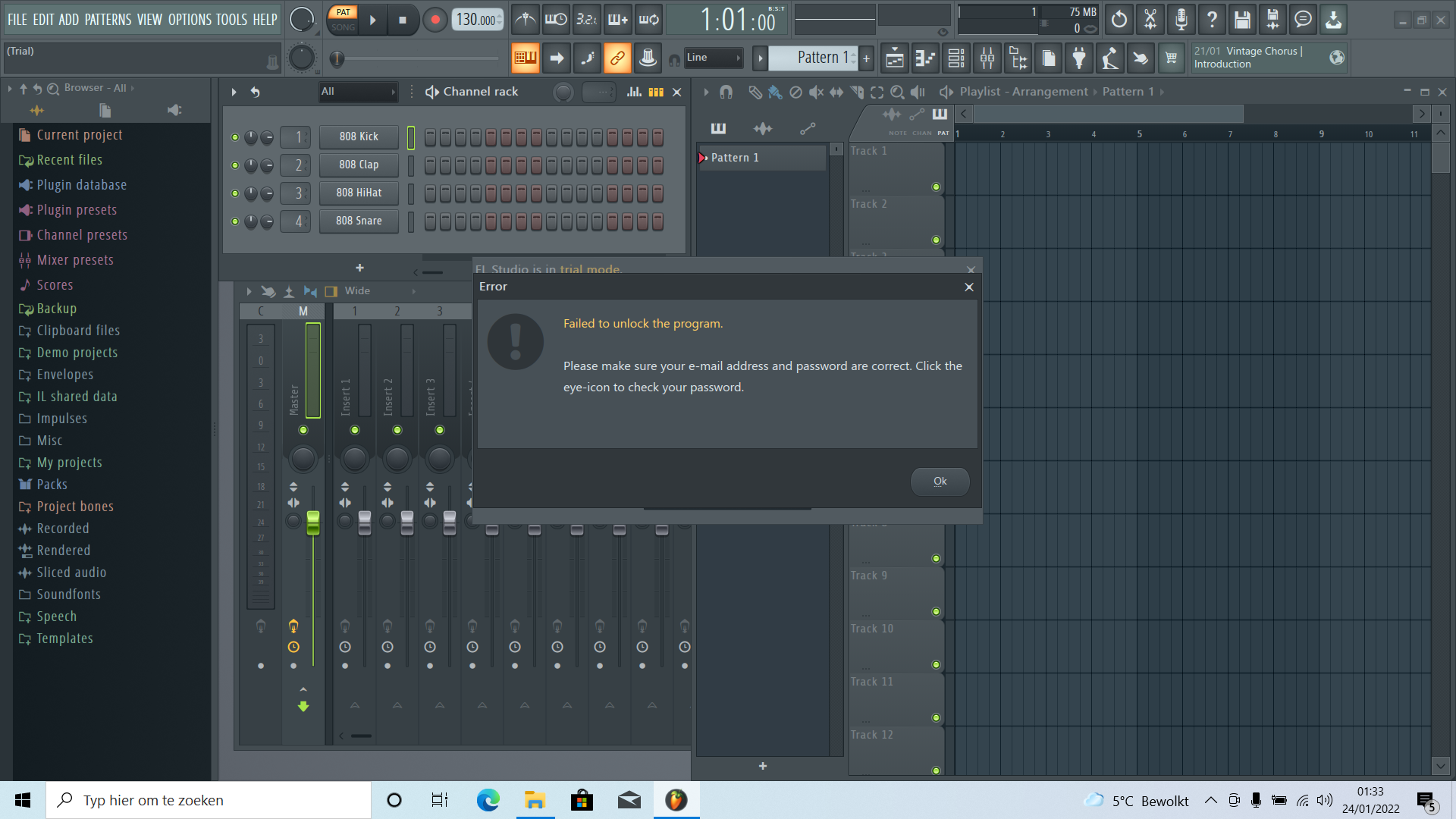Toggle mute LED on Master mixer track

[x=303, y=430]
